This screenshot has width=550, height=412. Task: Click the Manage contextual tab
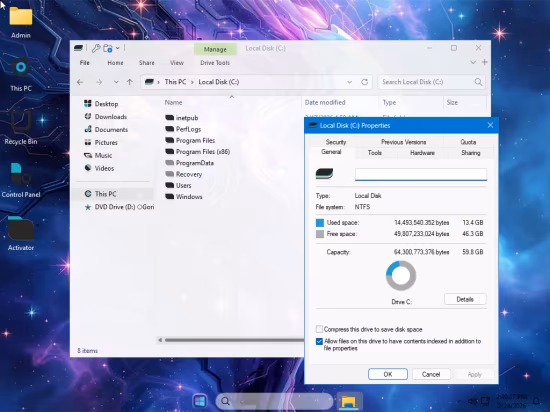click(215, 49)
